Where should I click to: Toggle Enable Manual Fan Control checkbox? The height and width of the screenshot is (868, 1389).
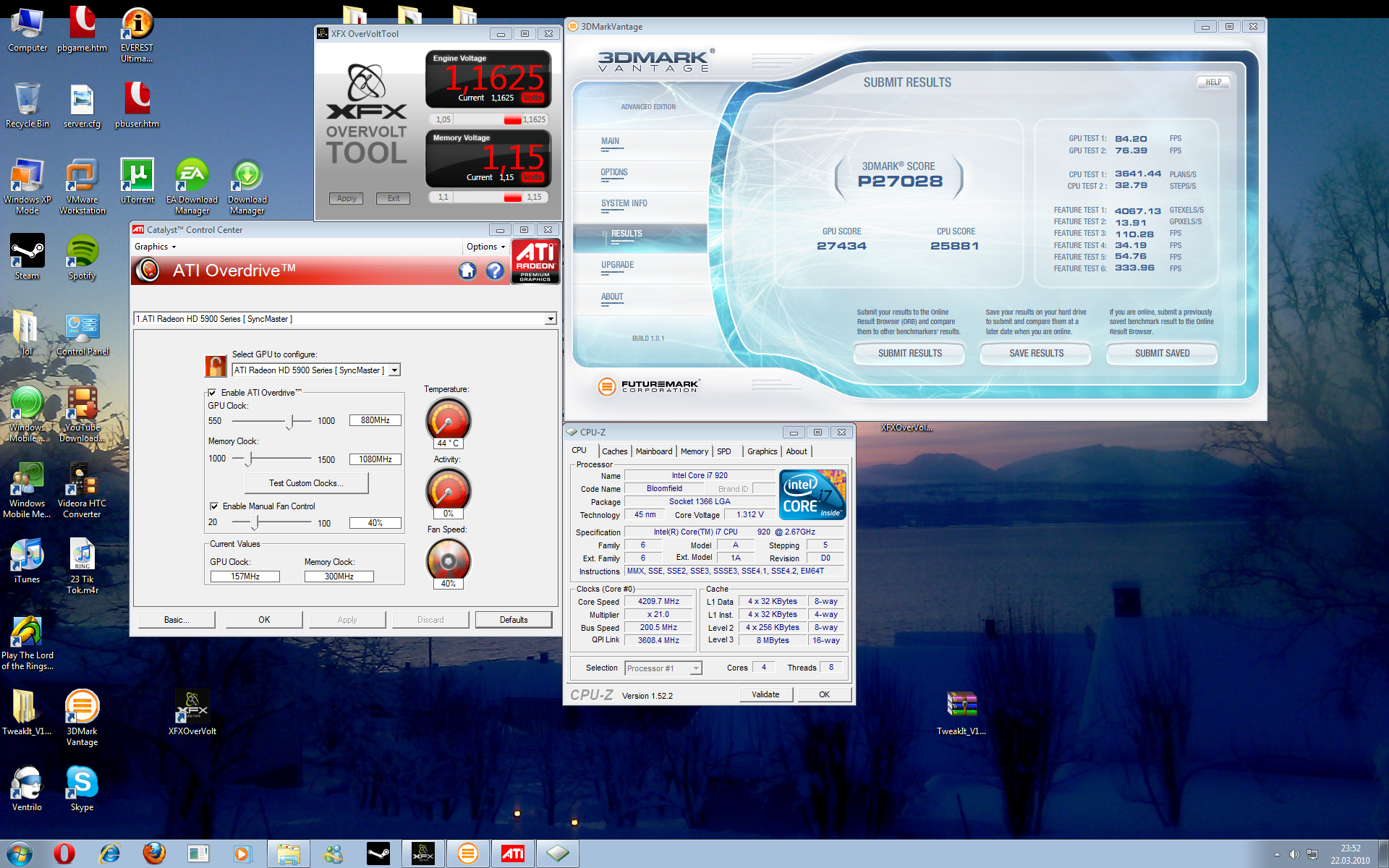coord(214,506)
